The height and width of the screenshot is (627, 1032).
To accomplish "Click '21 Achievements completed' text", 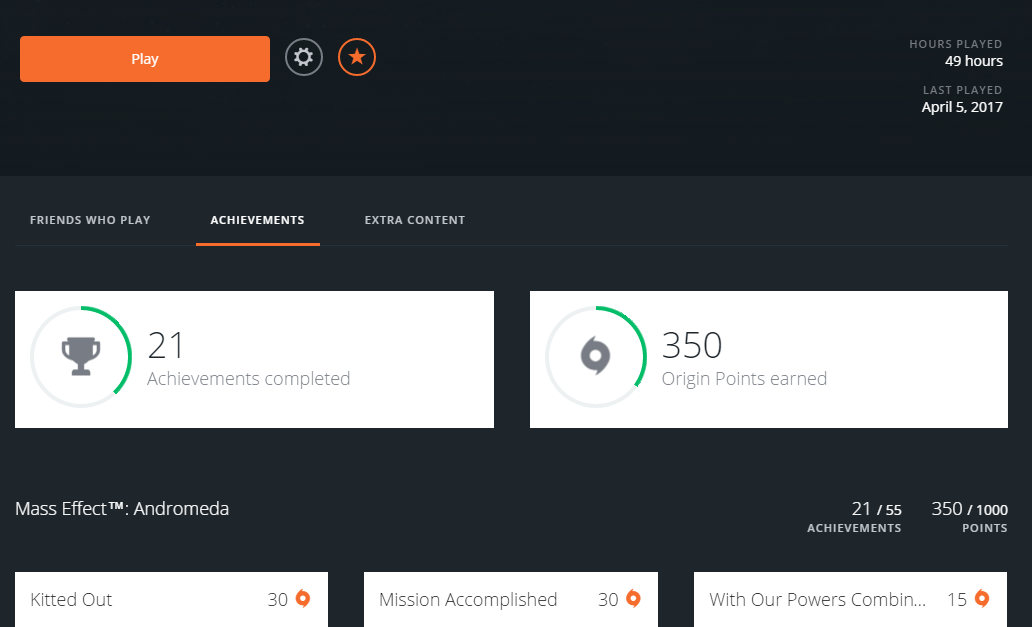I will tap(248, 359).
